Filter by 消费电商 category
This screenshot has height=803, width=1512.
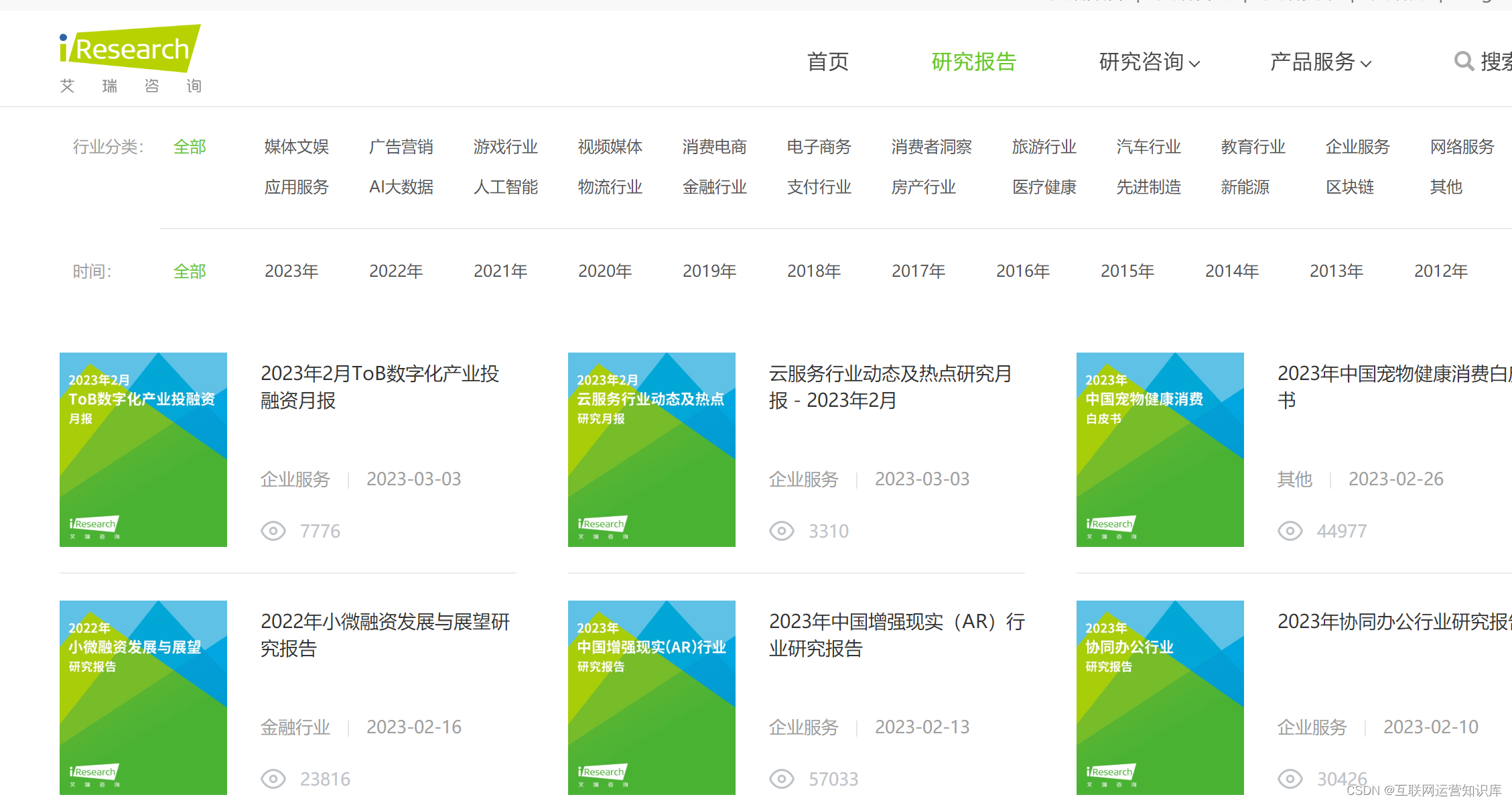click(715, 147)
